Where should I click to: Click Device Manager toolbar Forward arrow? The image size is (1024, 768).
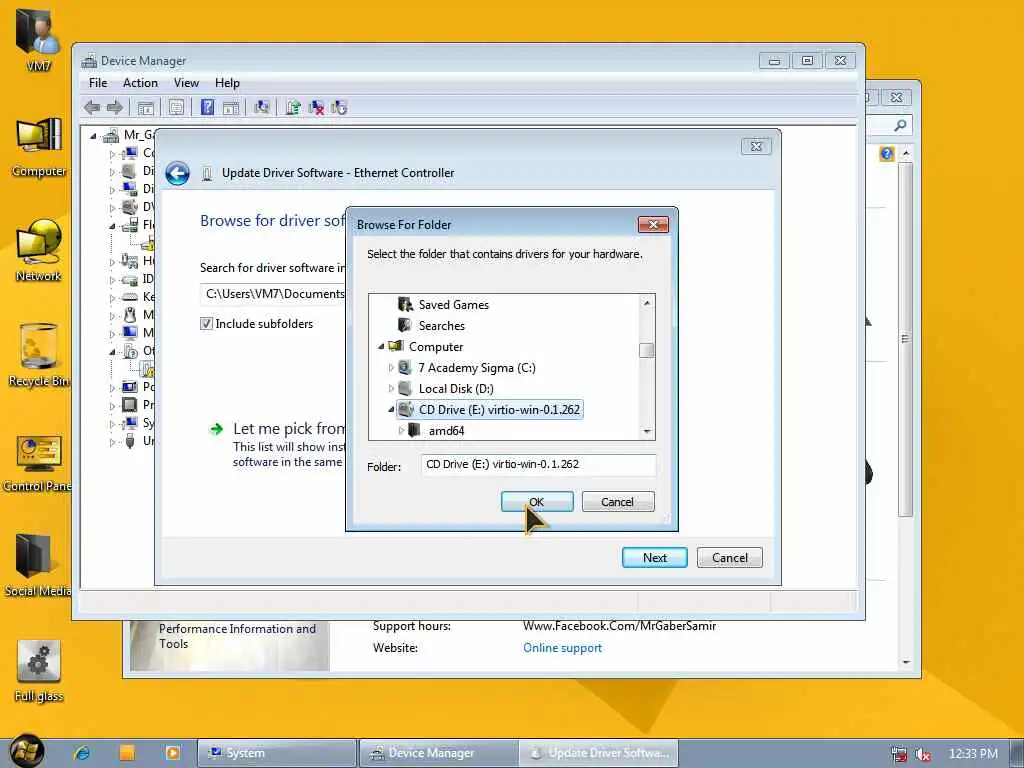115,108
